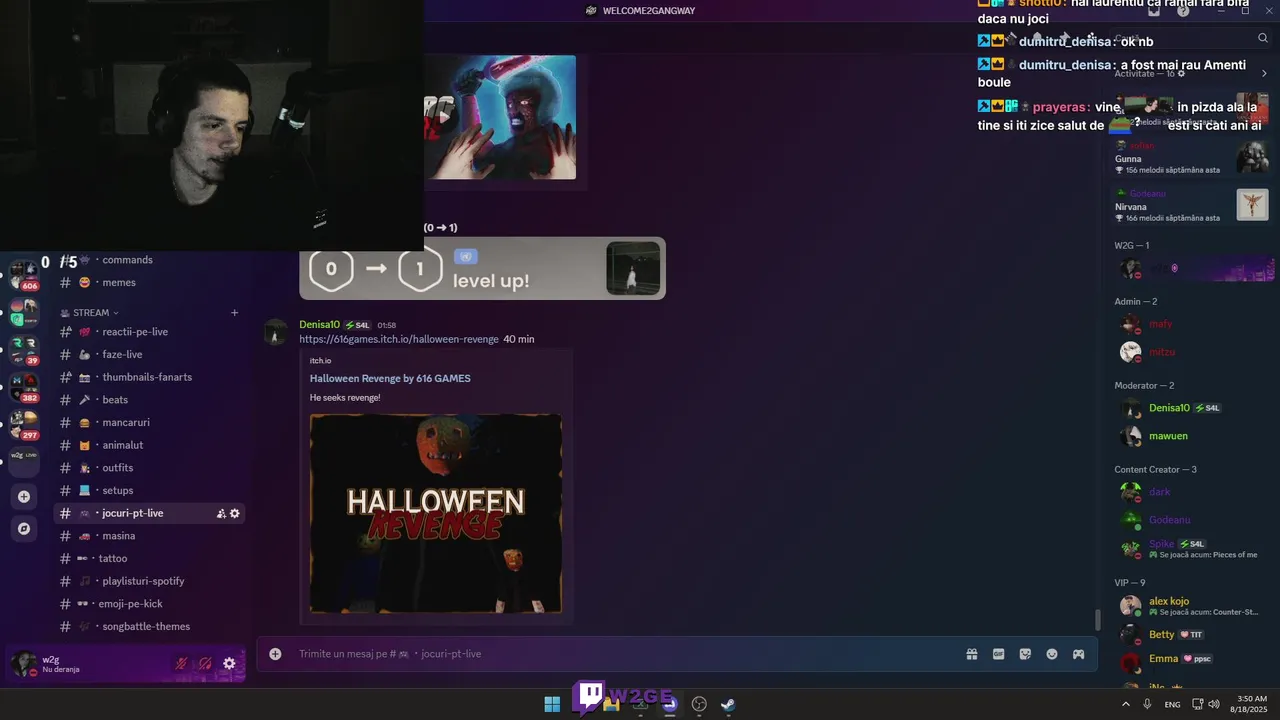Select the w2g server icon in sidebar
Viewport: 1280px width, 720px height.
(x=24, y=461)
